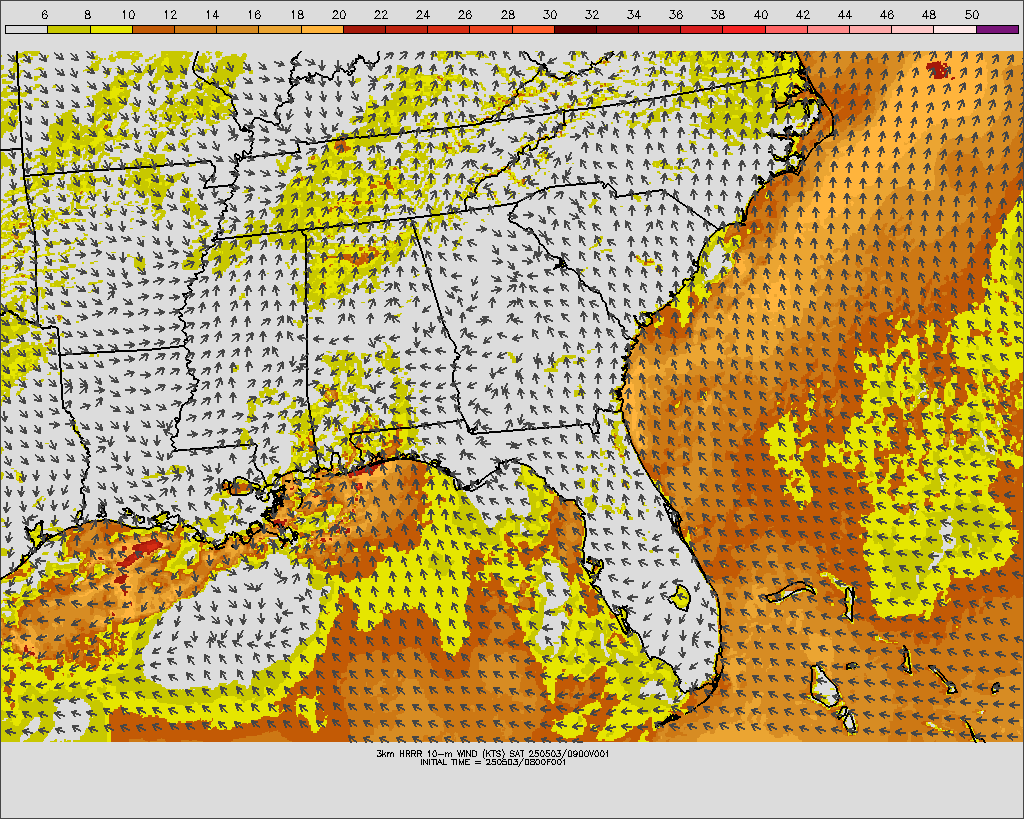Click the legend label "36"

(x=676, y=14)
